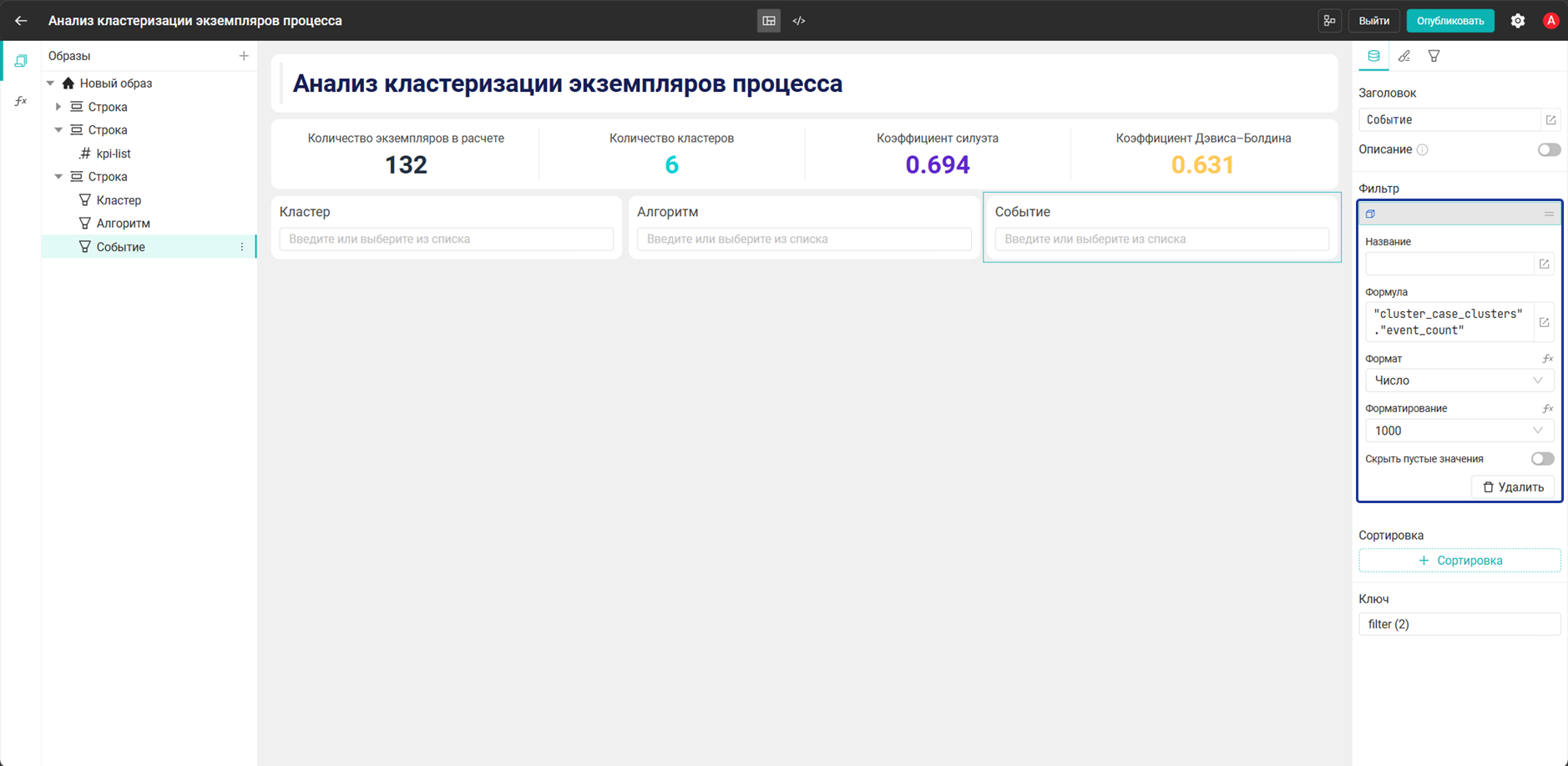Click the Опубликовать button
This screenshot has height=766, width=1568.
pos(1450,21)
